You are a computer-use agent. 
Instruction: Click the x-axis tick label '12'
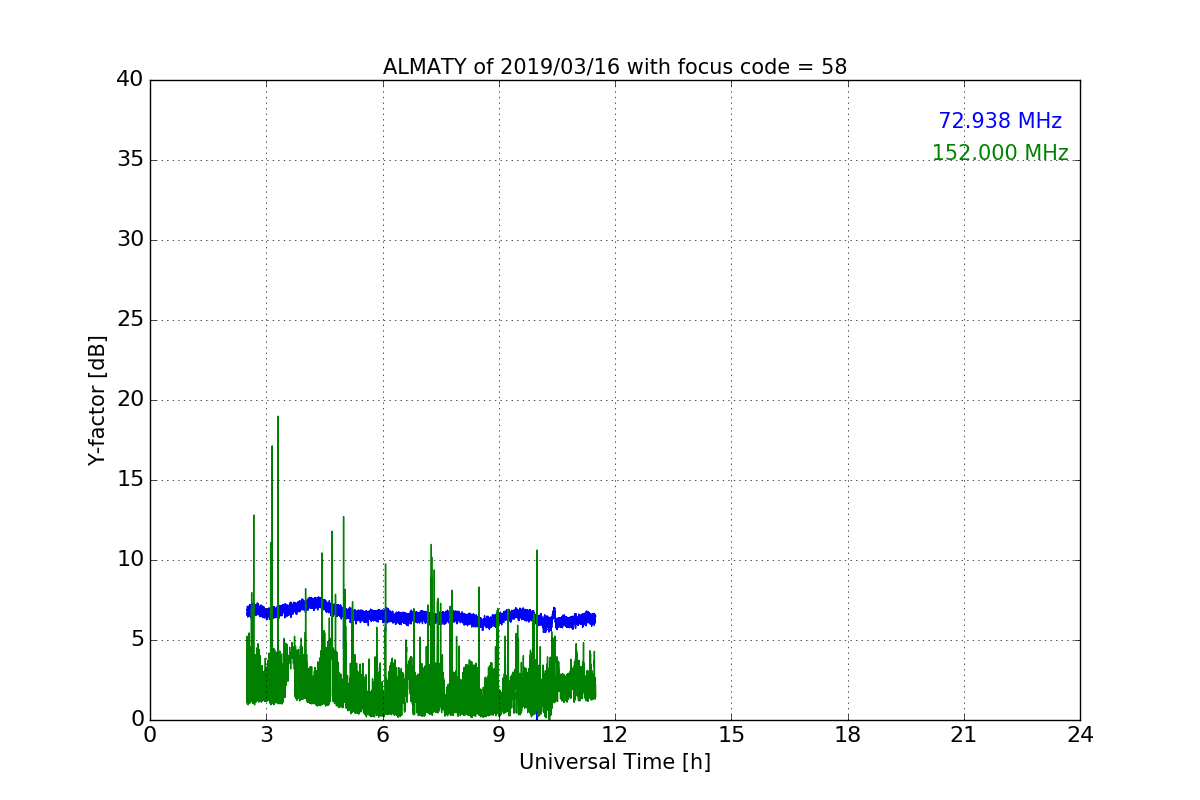615,735
